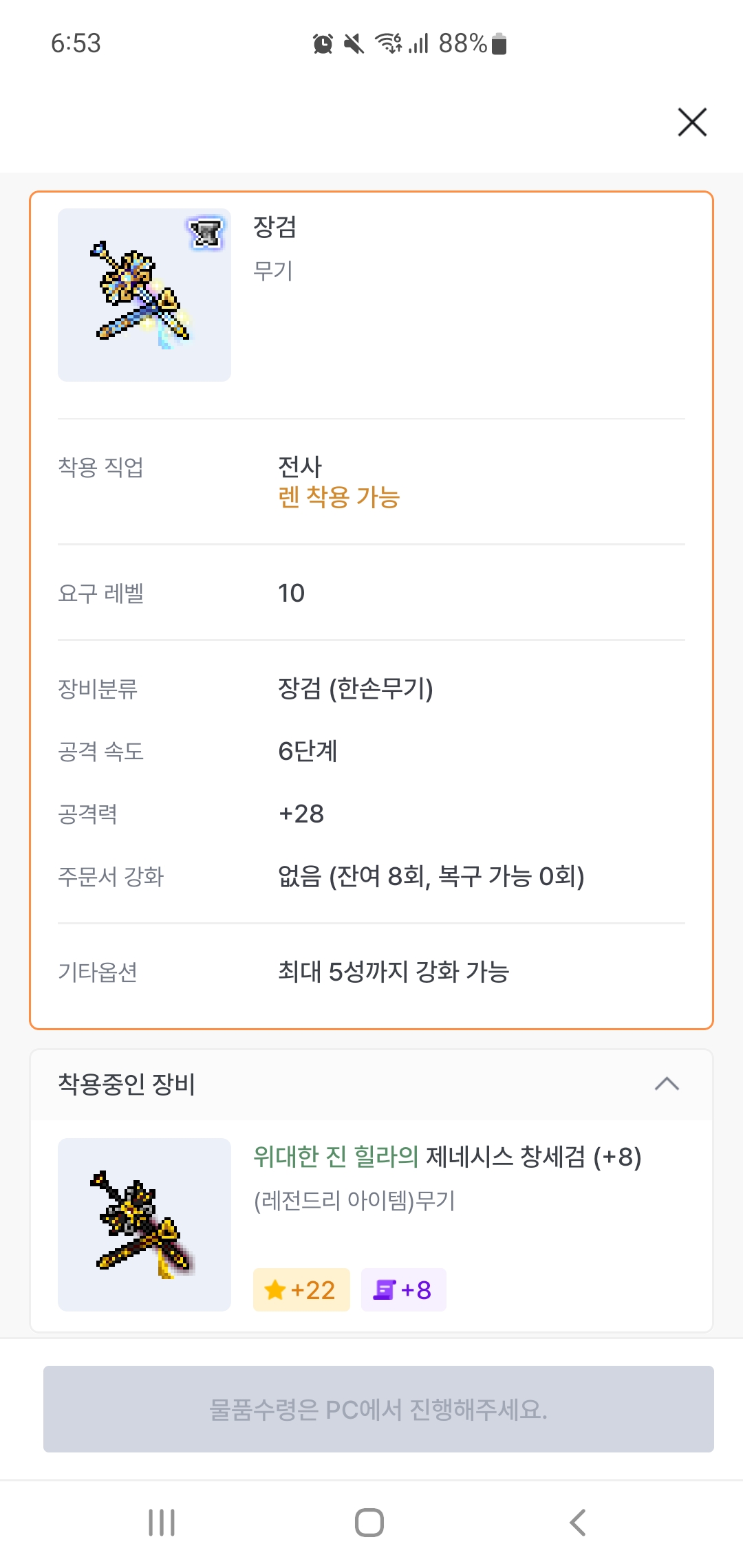Tap the 최대 5성까지 강화 가능 option text
This screenshot has width=743, height=1568.
(393, 972)
